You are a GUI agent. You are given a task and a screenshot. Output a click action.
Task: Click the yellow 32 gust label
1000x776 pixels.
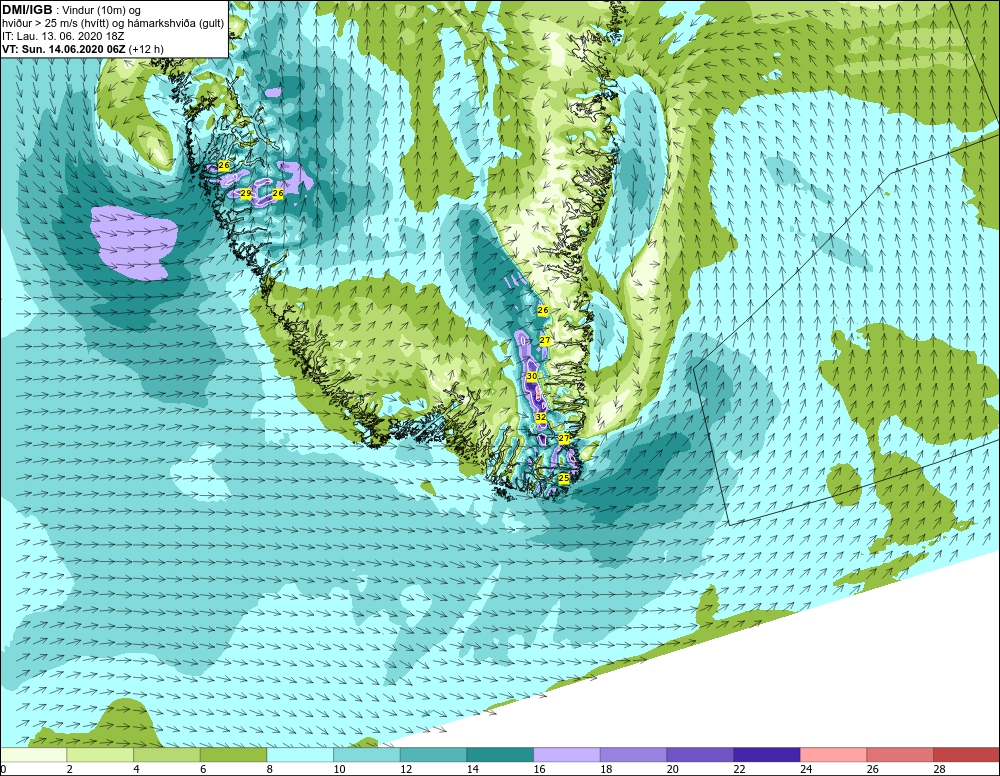click(541, 417)
